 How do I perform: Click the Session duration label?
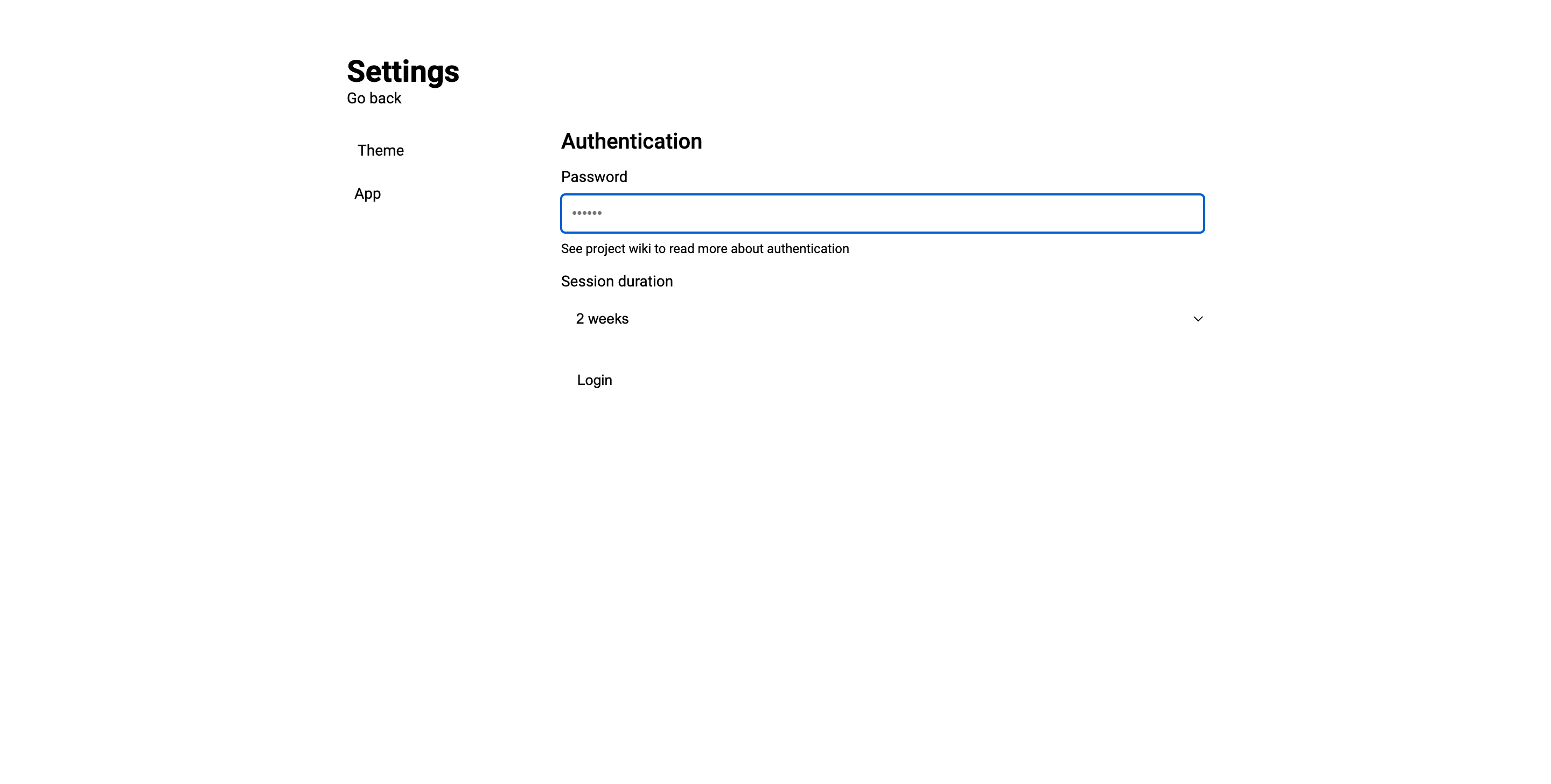pyautogui.click(x=617, y=281)
